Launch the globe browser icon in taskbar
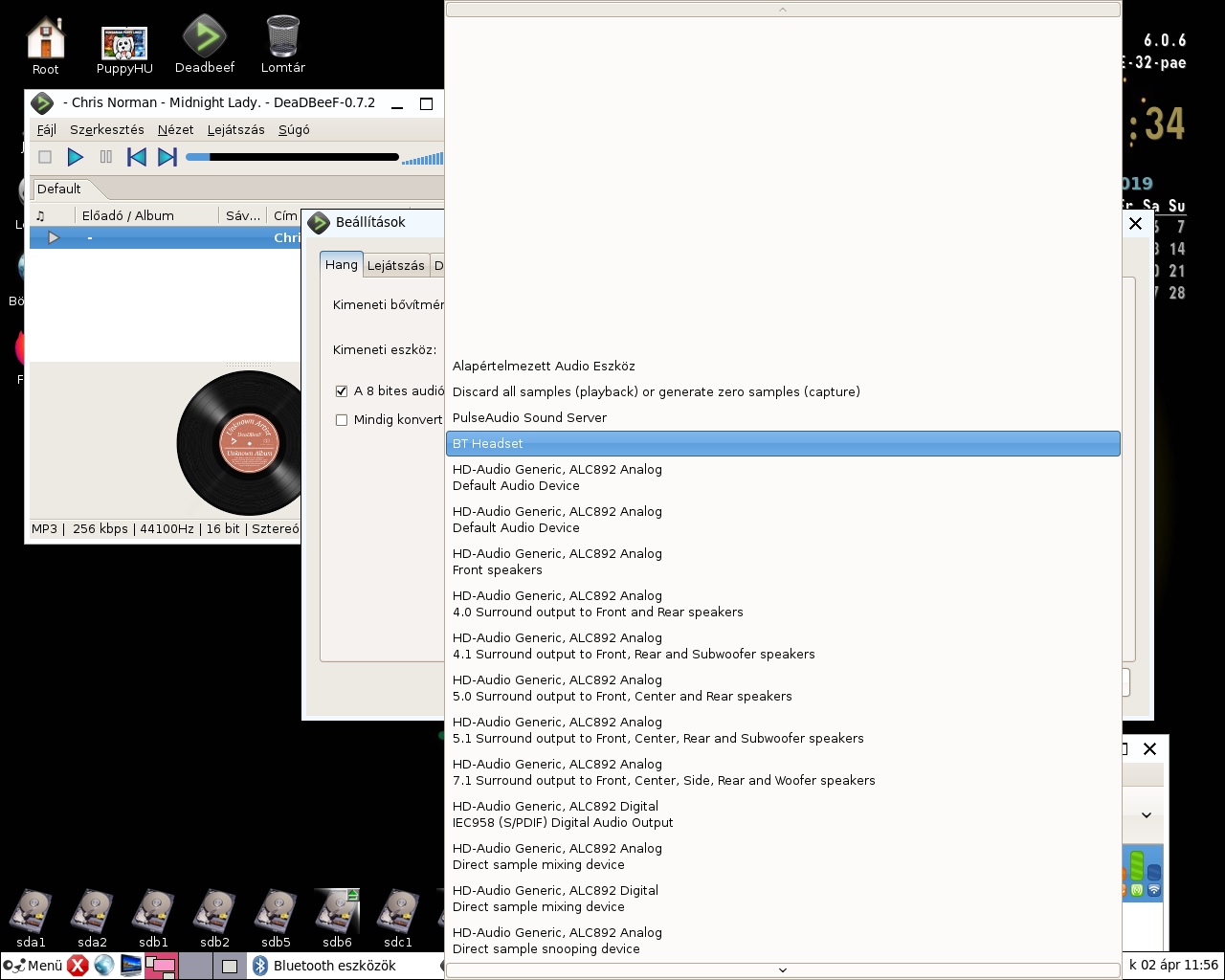The width and height of the screenshot is (1225, 980). click(x=104, y=966)
